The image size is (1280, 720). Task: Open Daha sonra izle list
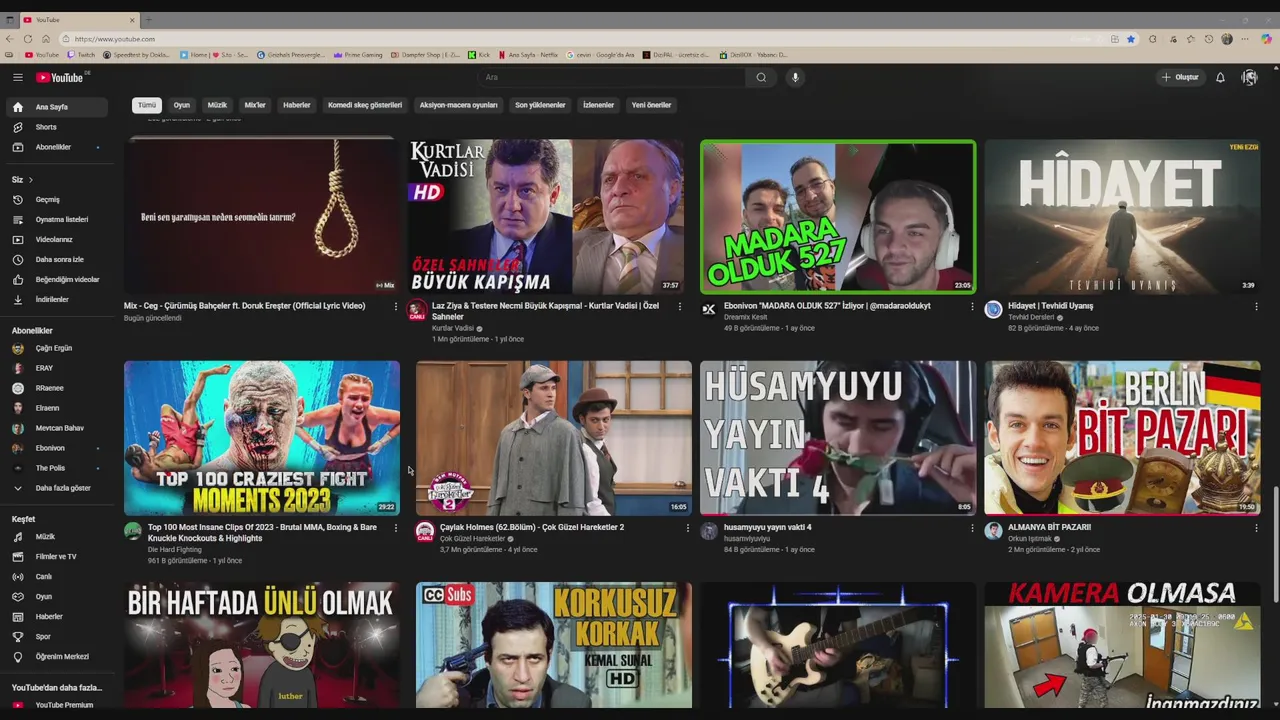pyautogui.click(x=58, y=259)
